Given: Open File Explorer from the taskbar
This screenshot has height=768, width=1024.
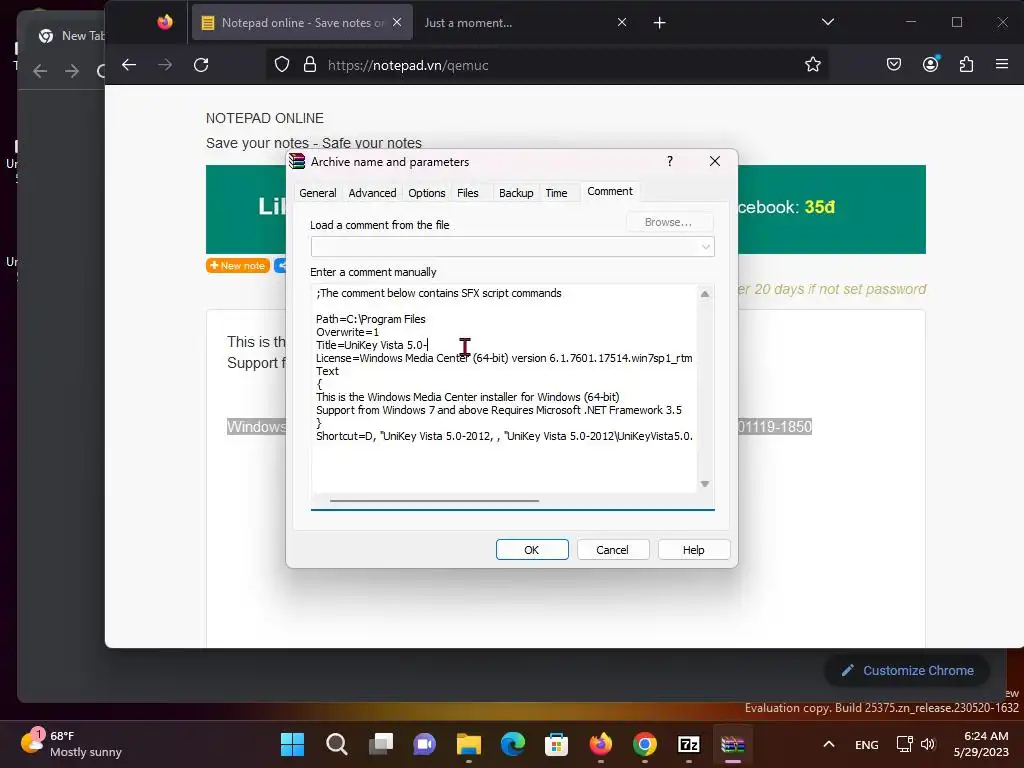Looking at the screenshot, I should pyautogui.click(x=468, y=744).
